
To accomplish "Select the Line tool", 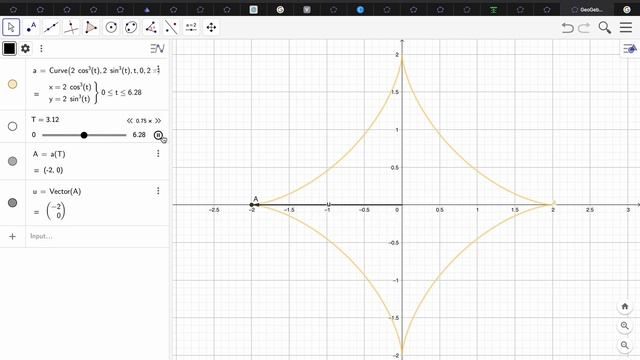I will pyautogui.click(x=51, y=27).
